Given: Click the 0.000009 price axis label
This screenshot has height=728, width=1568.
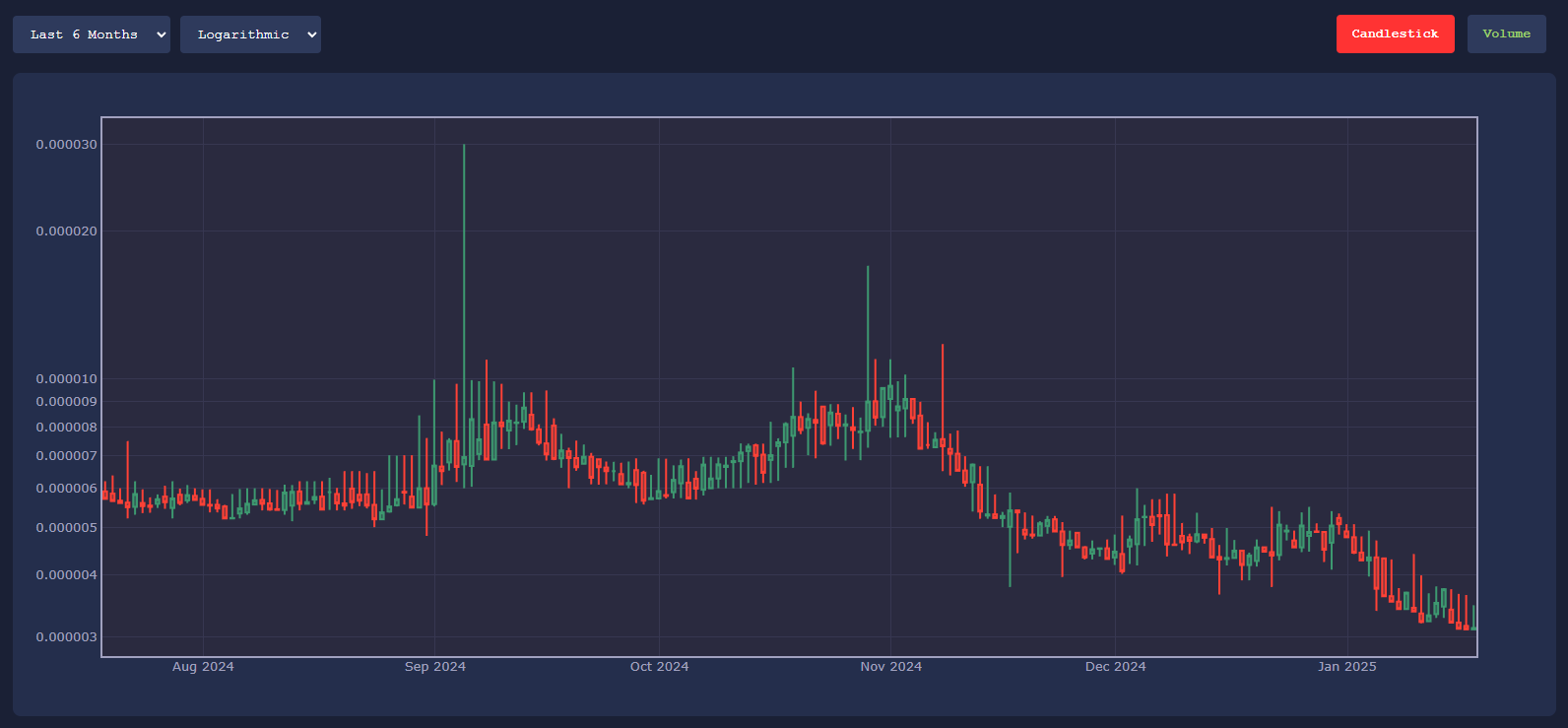Looking at the screenshot, I should (x=67, y=402).
